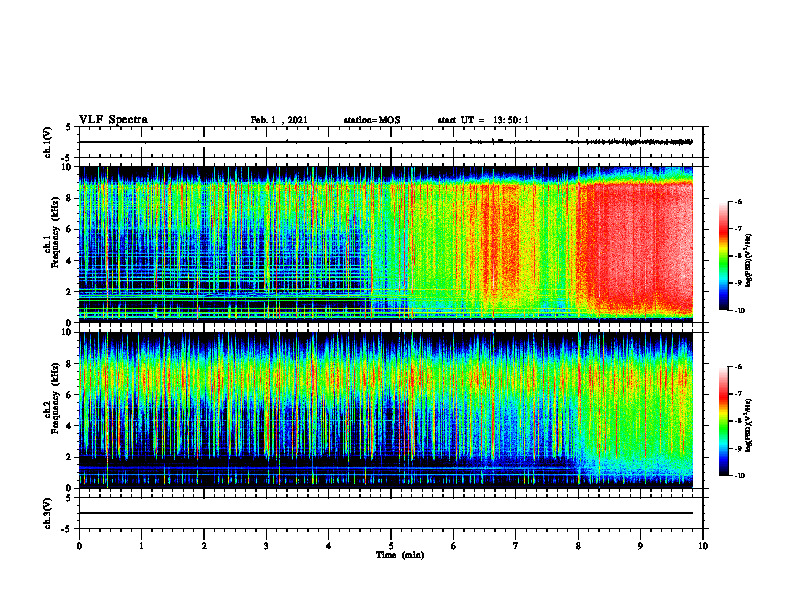Select the ch.2 "Frequency (kHz)" axis label

pos(55,398)
